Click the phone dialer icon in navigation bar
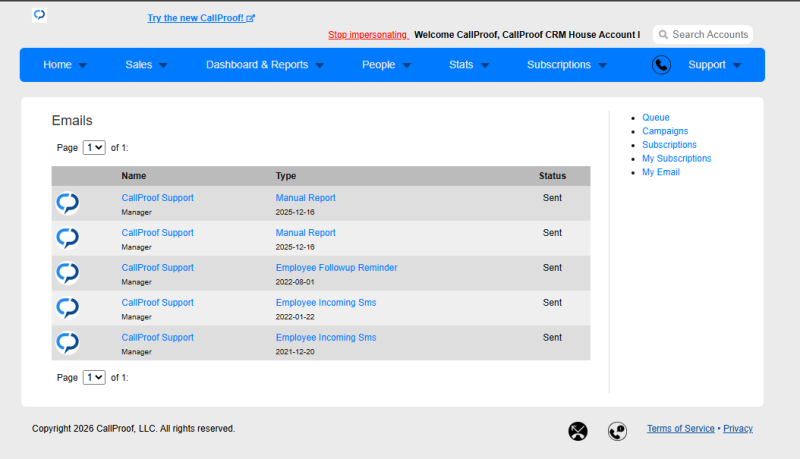The width and height of the screenshot is (800, 459). 661,65
